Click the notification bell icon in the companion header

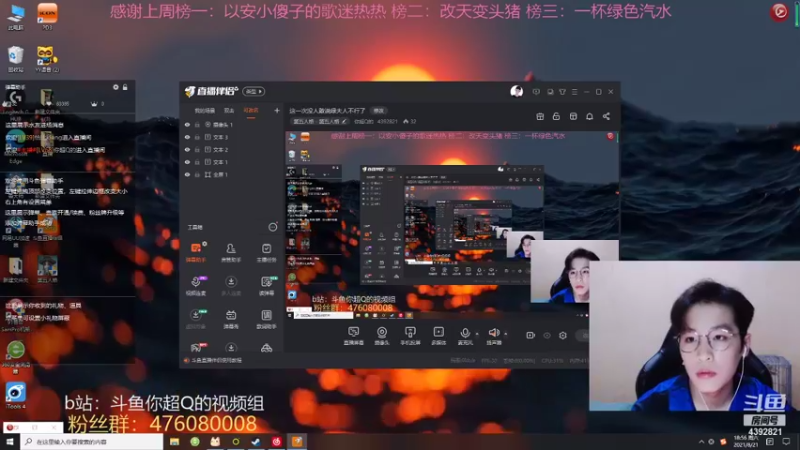click(x=589, y=116)
